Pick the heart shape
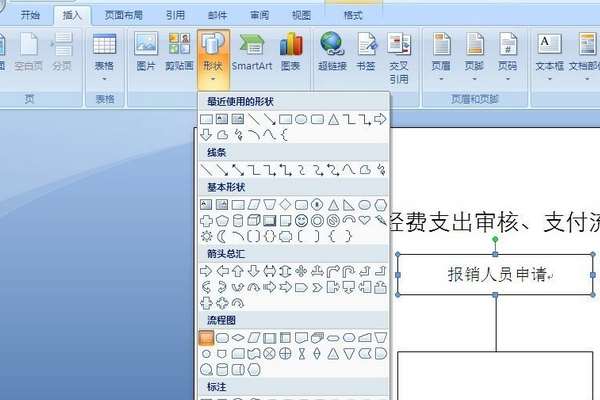Image resolution: width=600 pixels, height=400 pixels. pos(365,220)
